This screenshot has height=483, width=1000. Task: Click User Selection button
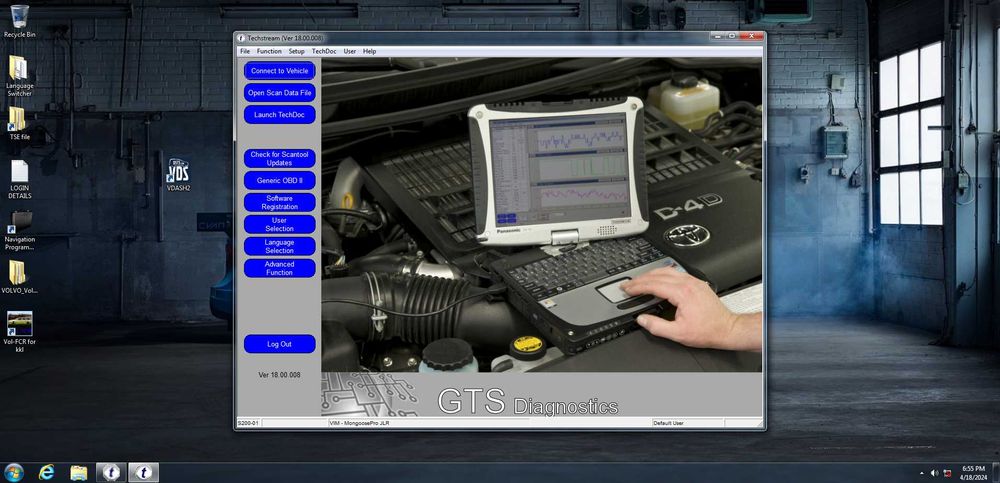[x=279, y=225]
